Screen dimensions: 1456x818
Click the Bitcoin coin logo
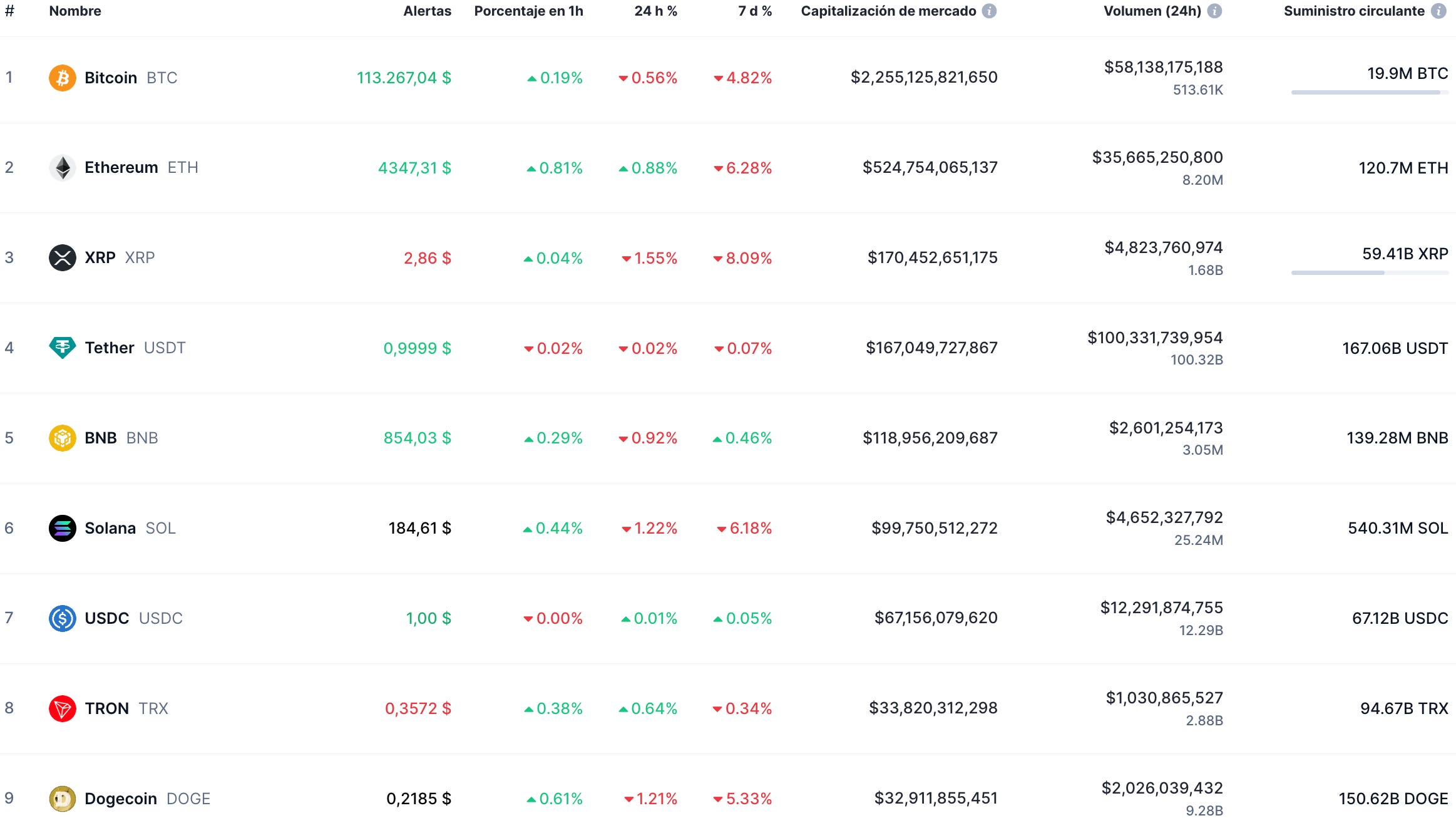[62, 78]
